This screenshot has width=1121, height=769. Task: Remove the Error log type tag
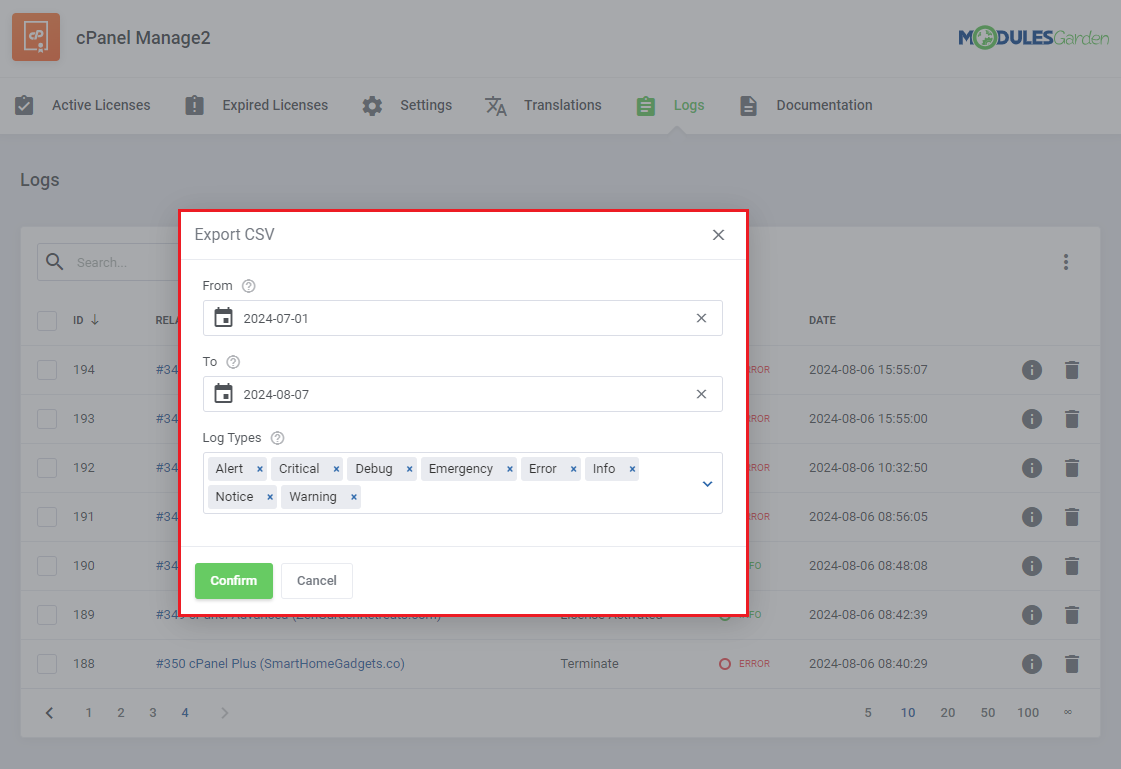point(573,470)
